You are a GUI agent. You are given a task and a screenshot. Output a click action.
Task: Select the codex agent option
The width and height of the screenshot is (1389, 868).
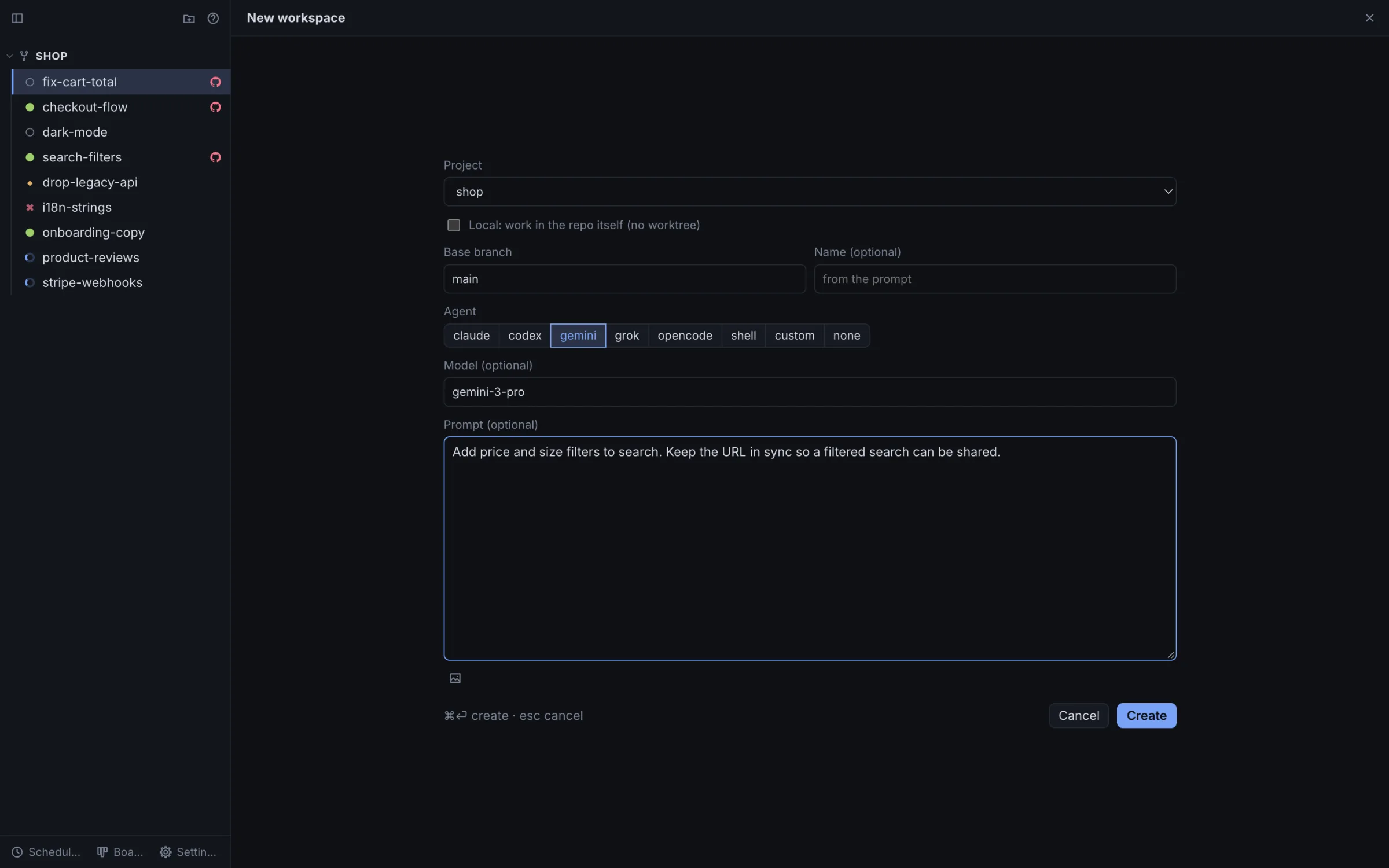pyautogui.click(x=525, y=336)
